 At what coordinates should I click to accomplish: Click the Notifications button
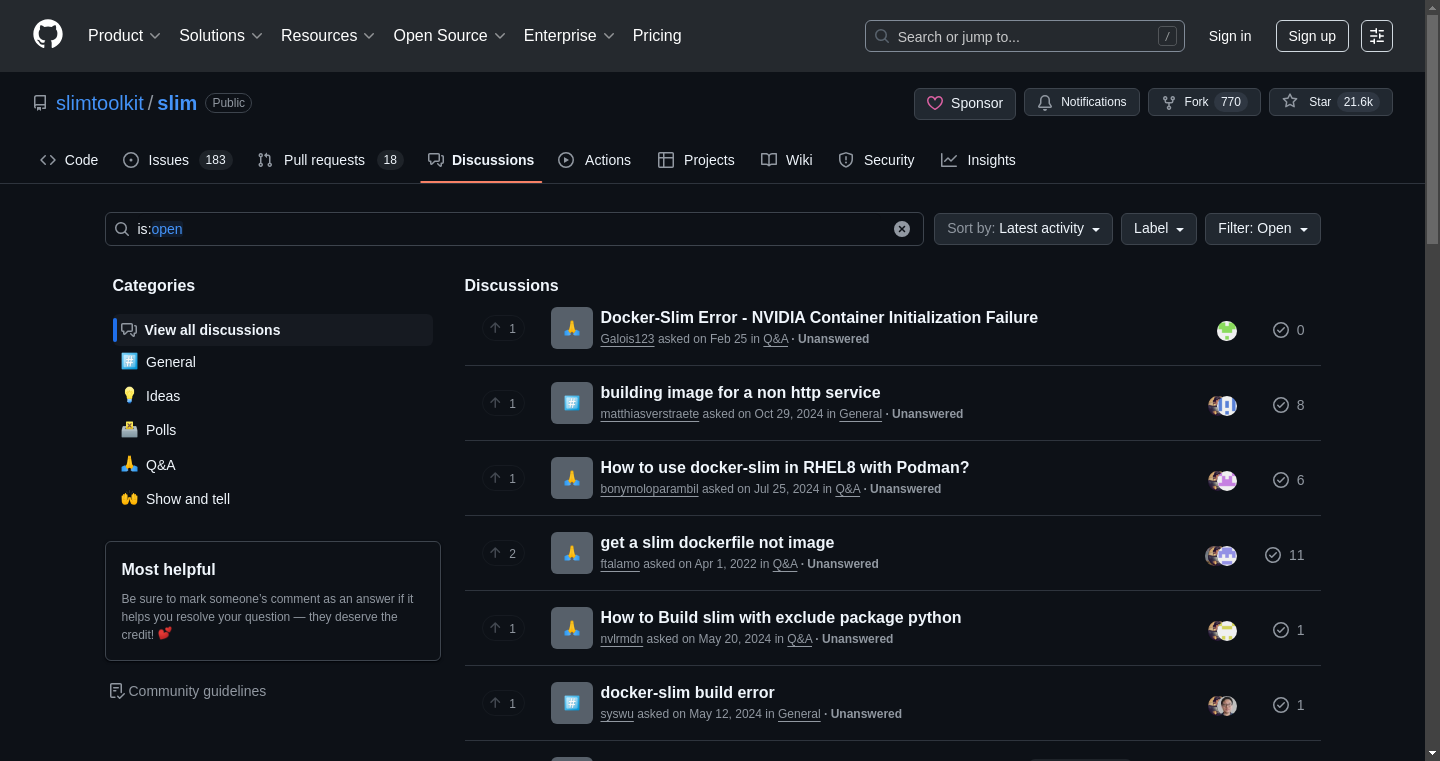(x=1081, y=102)
